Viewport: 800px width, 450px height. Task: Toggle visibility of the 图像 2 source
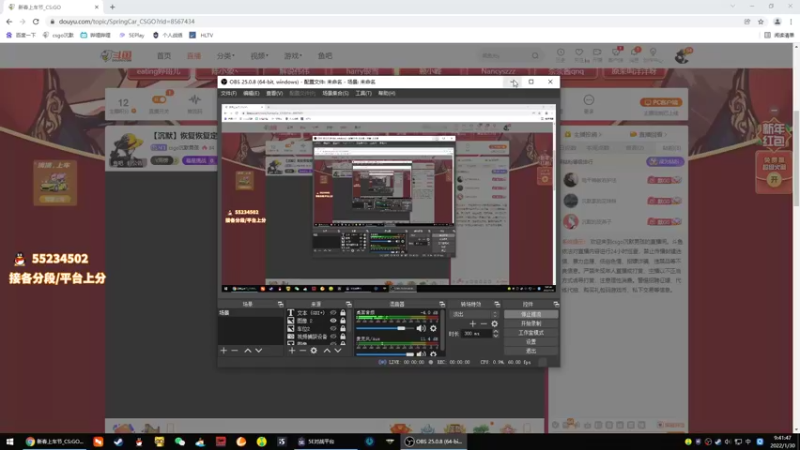[333, 321]
